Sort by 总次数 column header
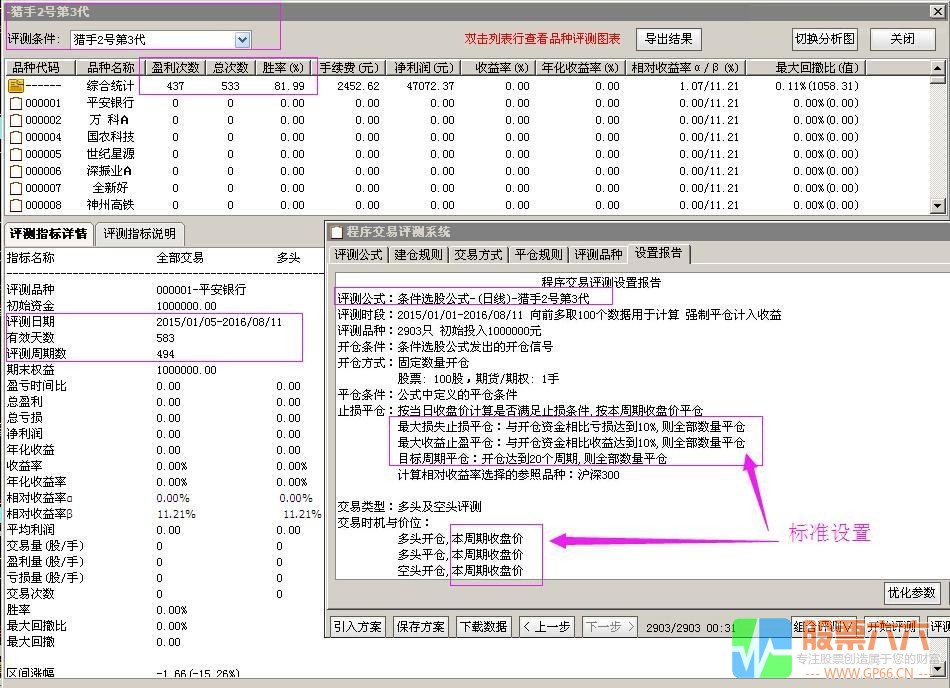This screenshot has width=950, height=688. (x=230, y=67)
